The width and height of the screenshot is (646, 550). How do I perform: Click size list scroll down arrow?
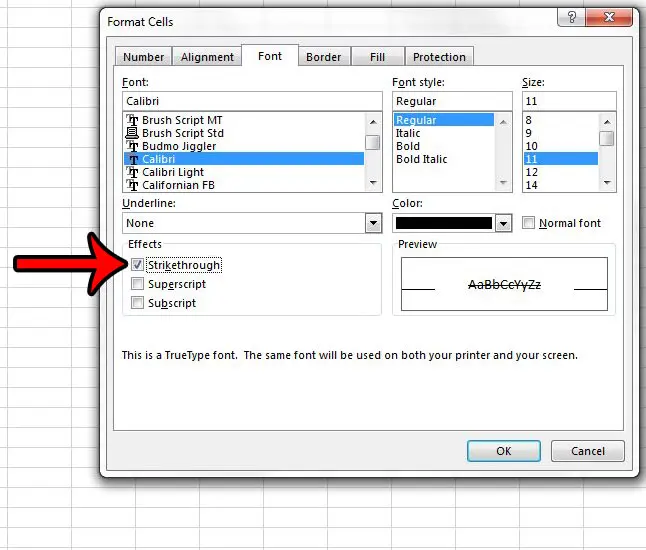607,183
